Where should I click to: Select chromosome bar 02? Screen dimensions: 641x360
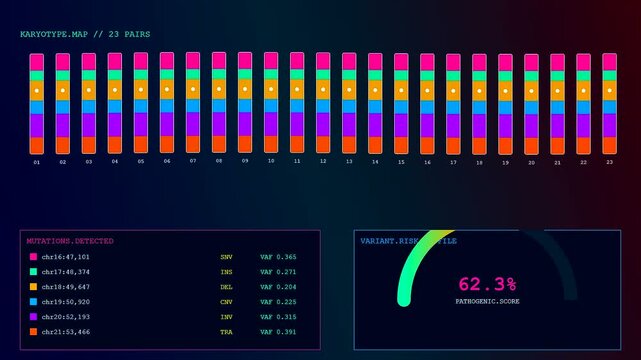pos(63,104)
